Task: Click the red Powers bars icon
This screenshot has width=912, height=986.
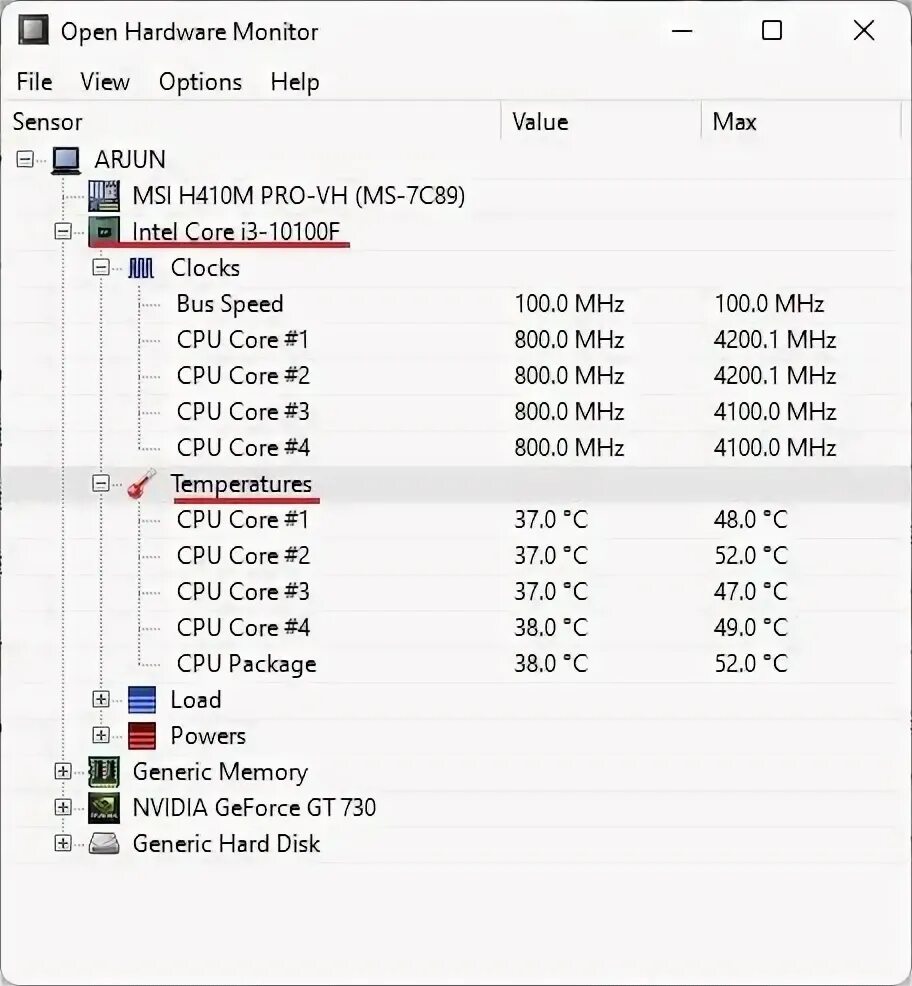Action: (x=142, y=736)
